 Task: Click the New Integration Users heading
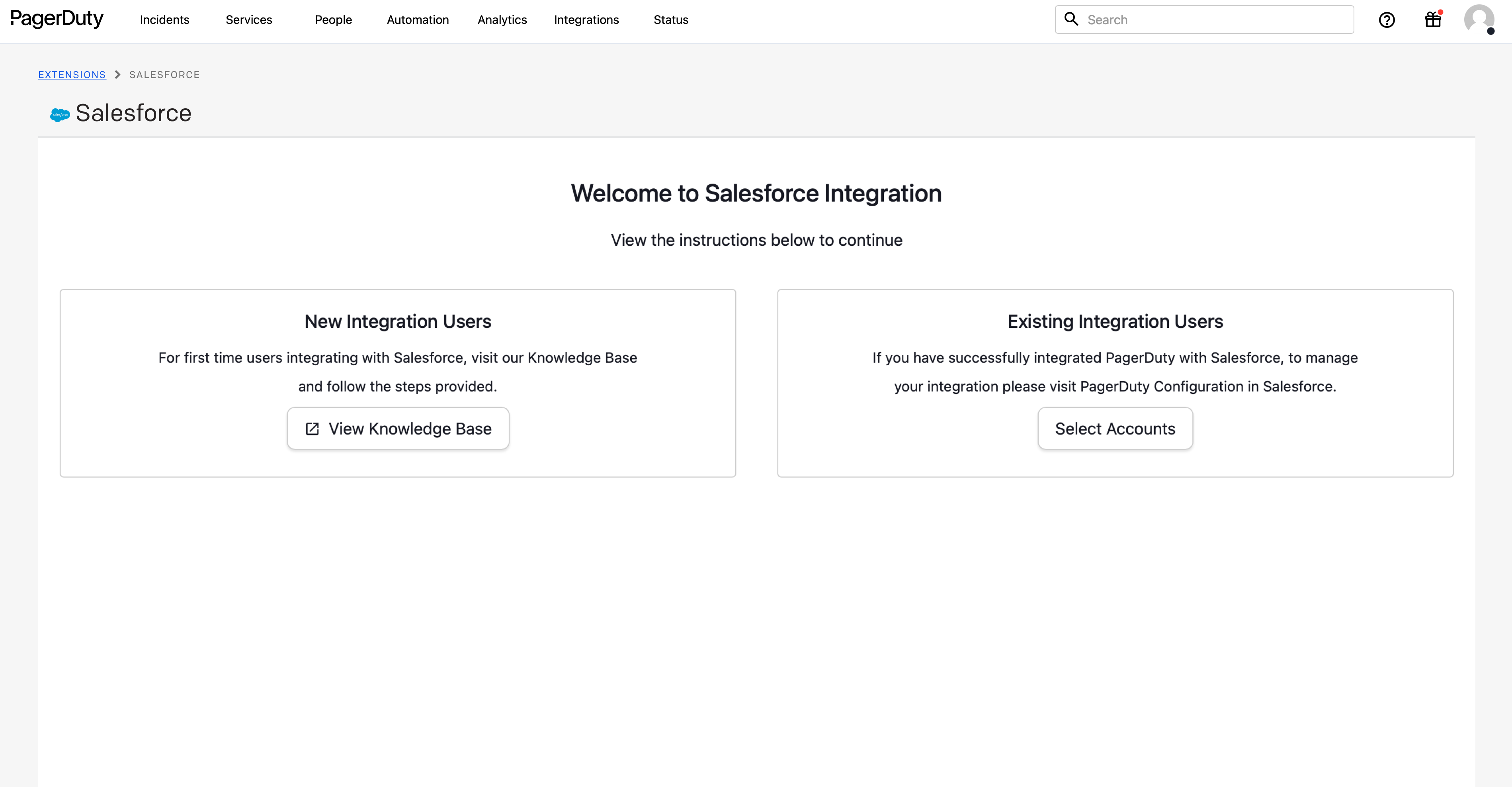point(398,321)
